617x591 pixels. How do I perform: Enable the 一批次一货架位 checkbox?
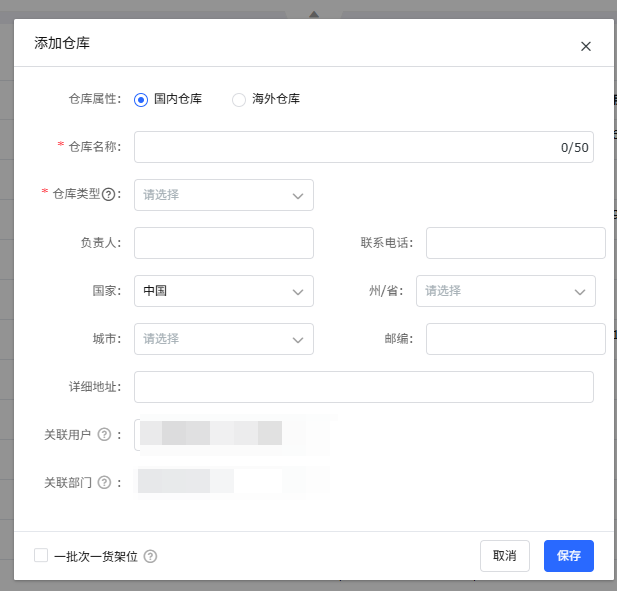coord(41,556)
